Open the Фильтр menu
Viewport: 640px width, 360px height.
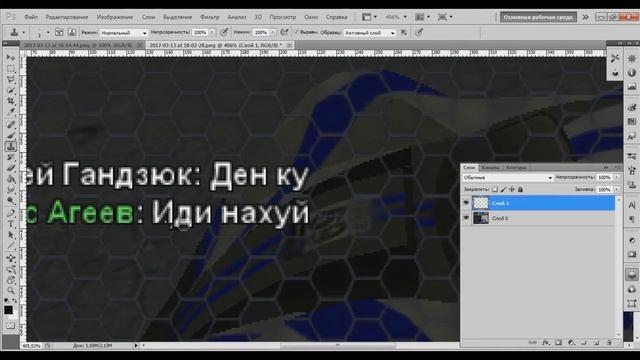209,17
